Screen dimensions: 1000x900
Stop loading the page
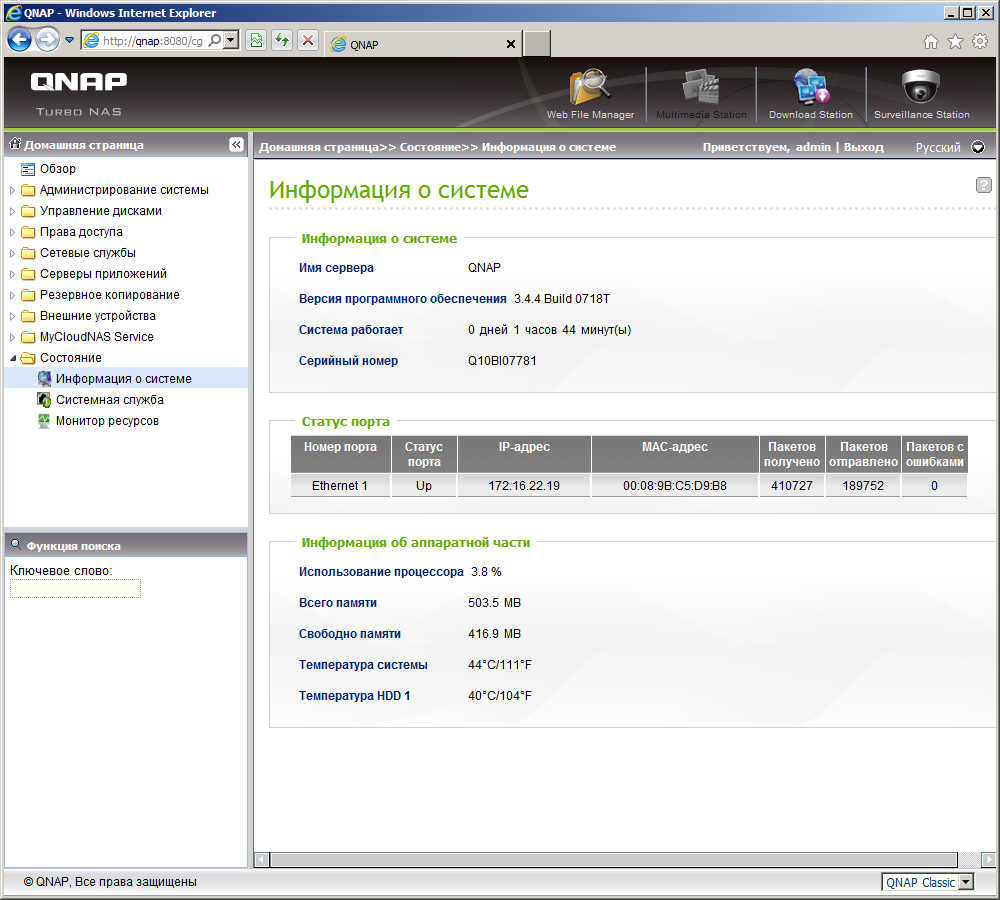coord(308,40)
